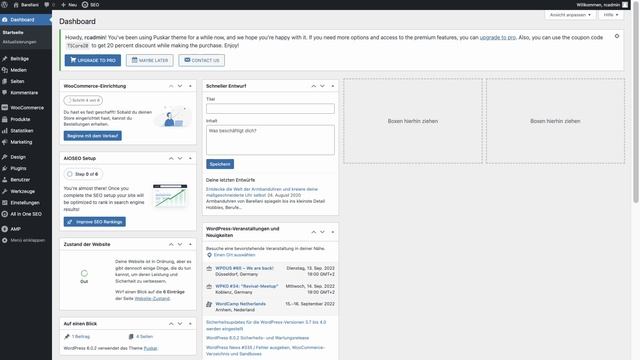Open the Willkommen rcadmin user menu
The width and height of the screenshot is (640, 360).
tap(602, 5)
